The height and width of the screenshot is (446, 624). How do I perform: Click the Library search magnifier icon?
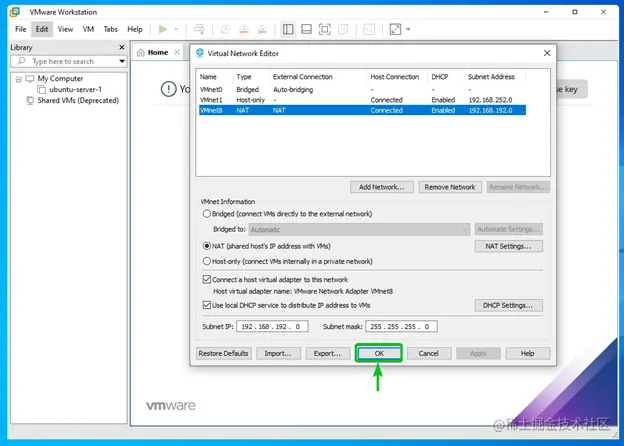(21, 61)
